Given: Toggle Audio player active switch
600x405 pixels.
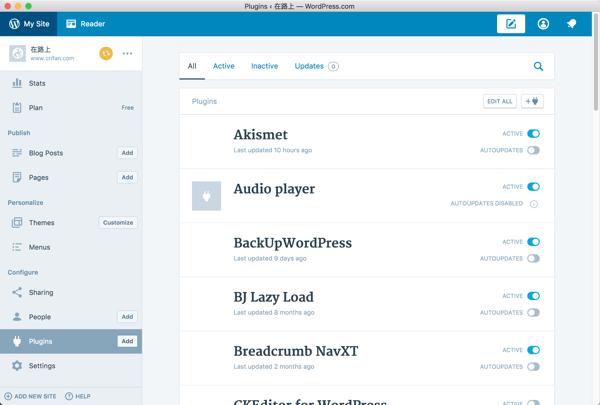Looking at the screenshot, I should [x=533, y=187].
